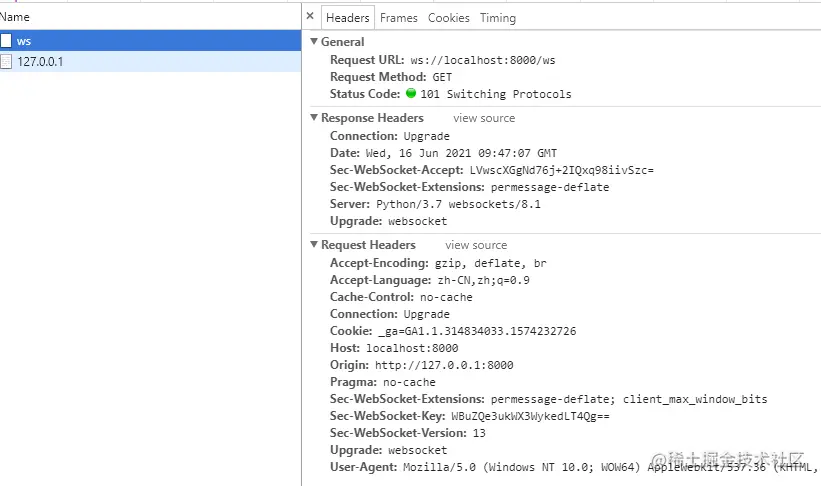Collapse the Response Headers section
The image size is (821, 486).
tap(314, 118)
